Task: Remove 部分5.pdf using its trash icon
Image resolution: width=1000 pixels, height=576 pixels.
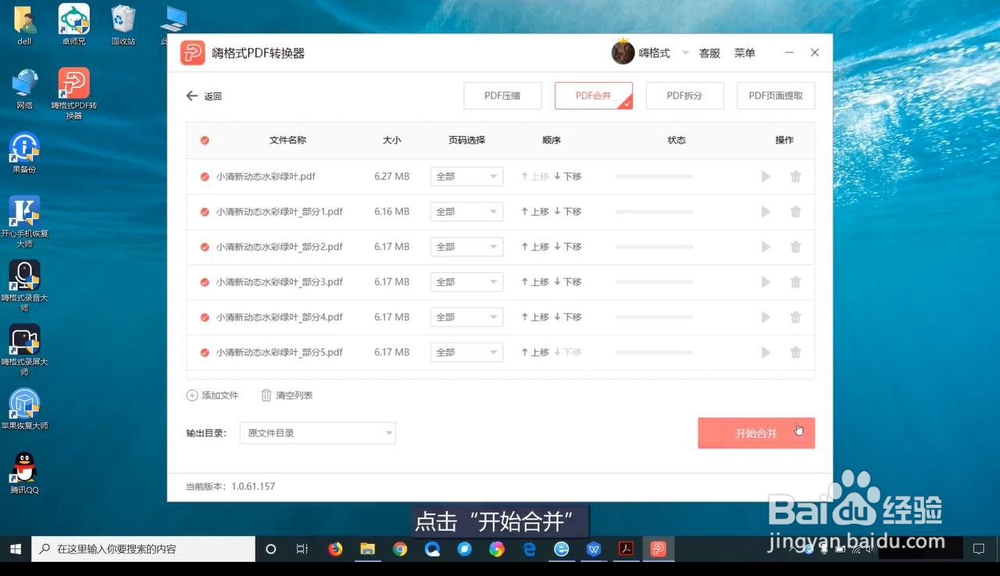Action: (x=795, y=352)
